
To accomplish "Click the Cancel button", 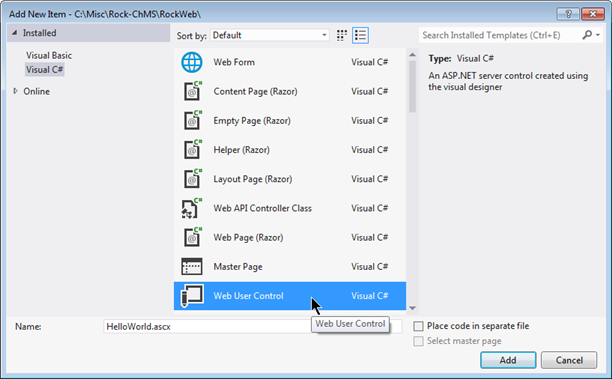I will tap(569, 360).
